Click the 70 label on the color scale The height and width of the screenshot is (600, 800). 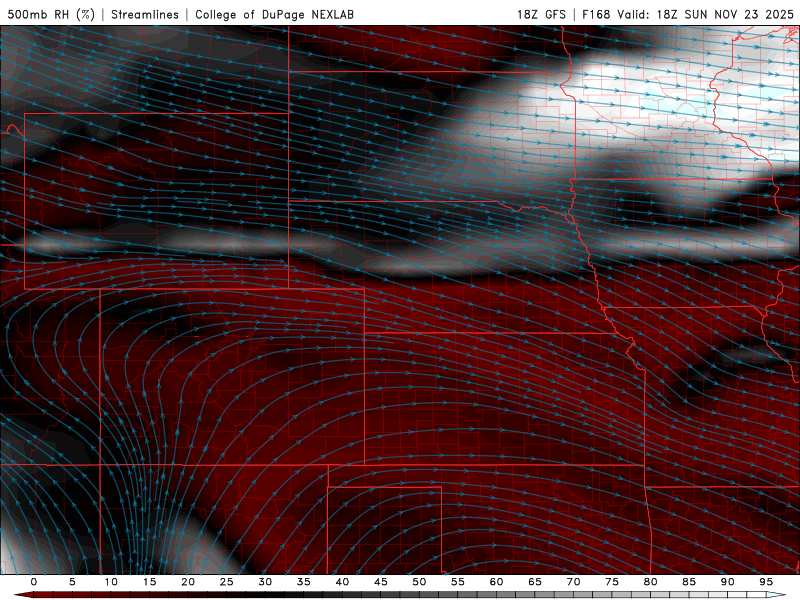point(573,582)
